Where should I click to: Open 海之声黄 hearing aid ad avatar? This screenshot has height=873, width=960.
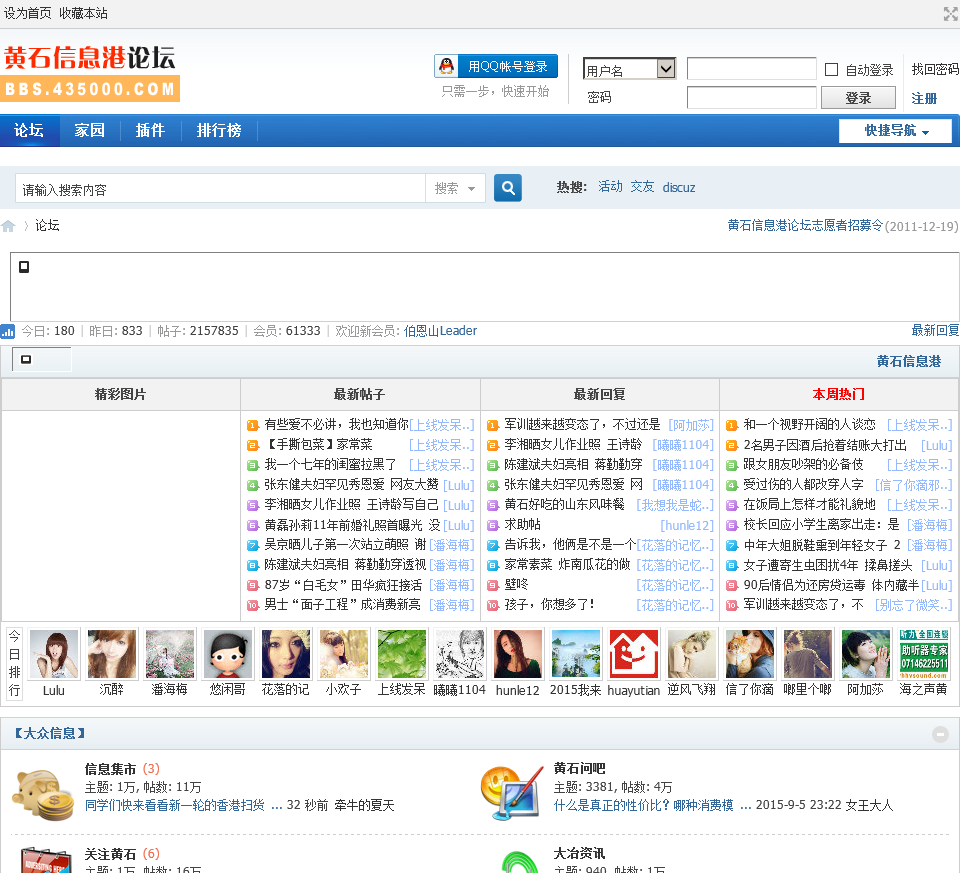[923, 654]
